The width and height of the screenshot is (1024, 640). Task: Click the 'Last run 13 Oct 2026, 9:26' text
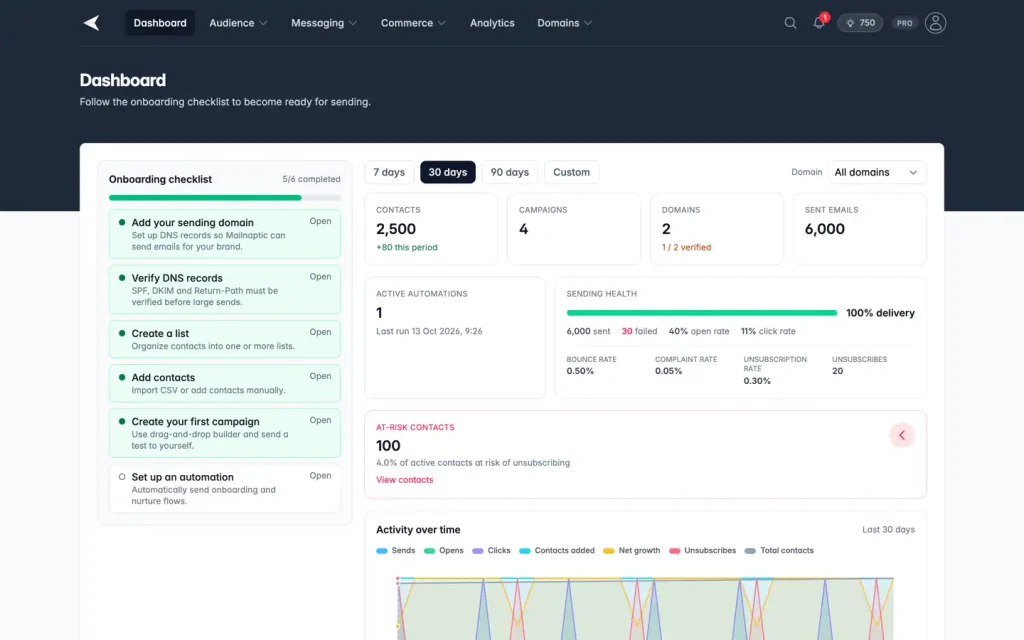click(429, 331)
